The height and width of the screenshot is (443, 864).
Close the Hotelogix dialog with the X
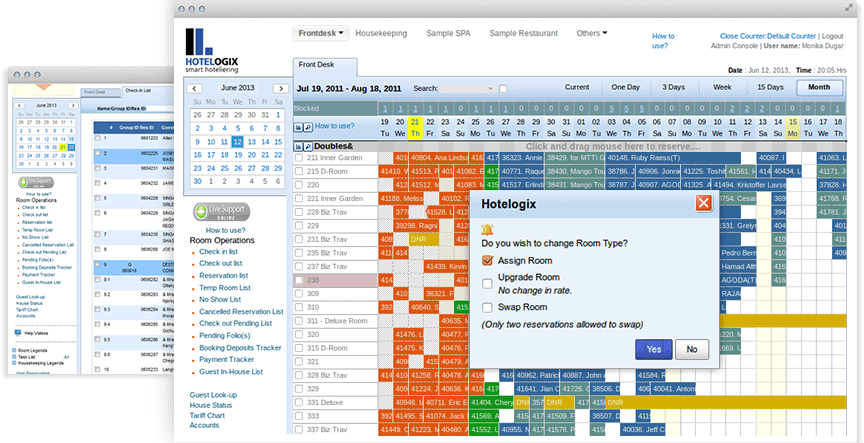(x=704, y=203)
